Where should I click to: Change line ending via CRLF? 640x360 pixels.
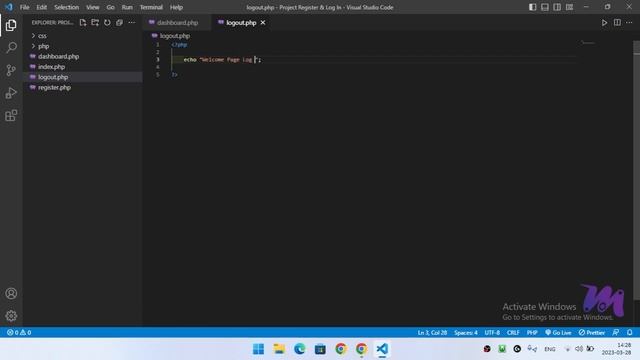(513, 333)
